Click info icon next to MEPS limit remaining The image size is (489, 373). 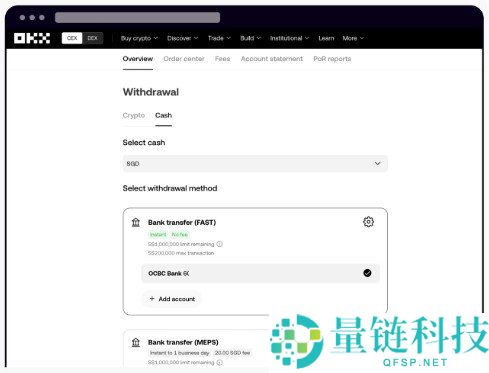pyautogui.click(x=220, y=362)
